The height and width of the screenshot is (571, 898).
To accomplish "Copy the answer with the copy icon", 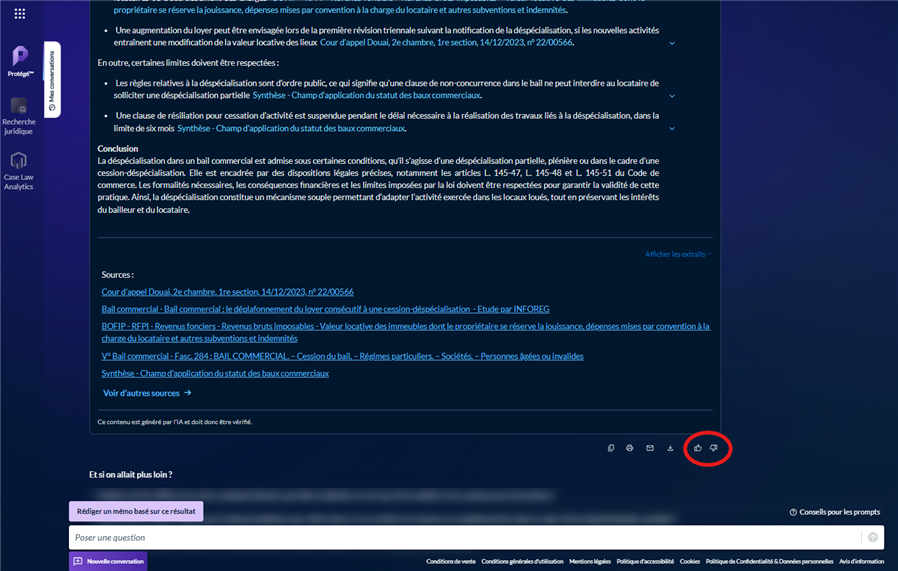I will 611,448.
